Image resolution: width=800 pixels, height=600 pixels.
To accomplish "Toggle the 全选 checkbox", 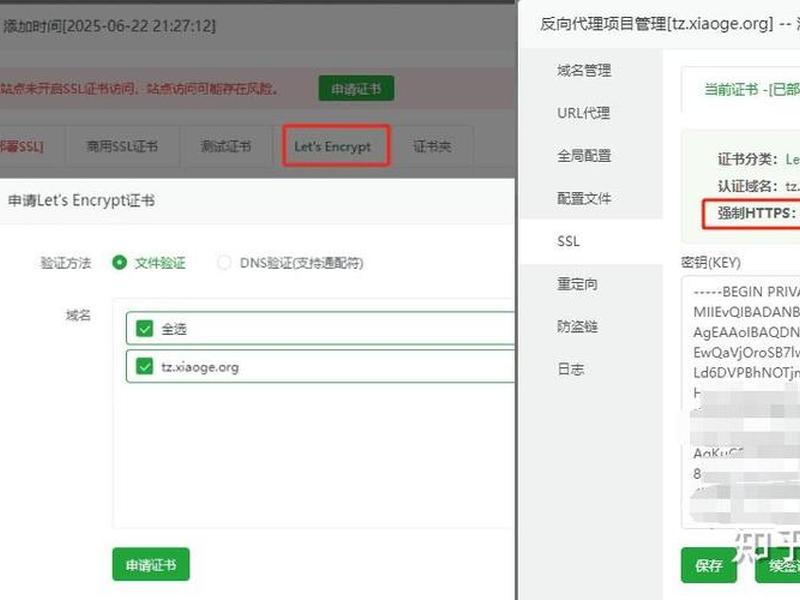I will [144, 329].
